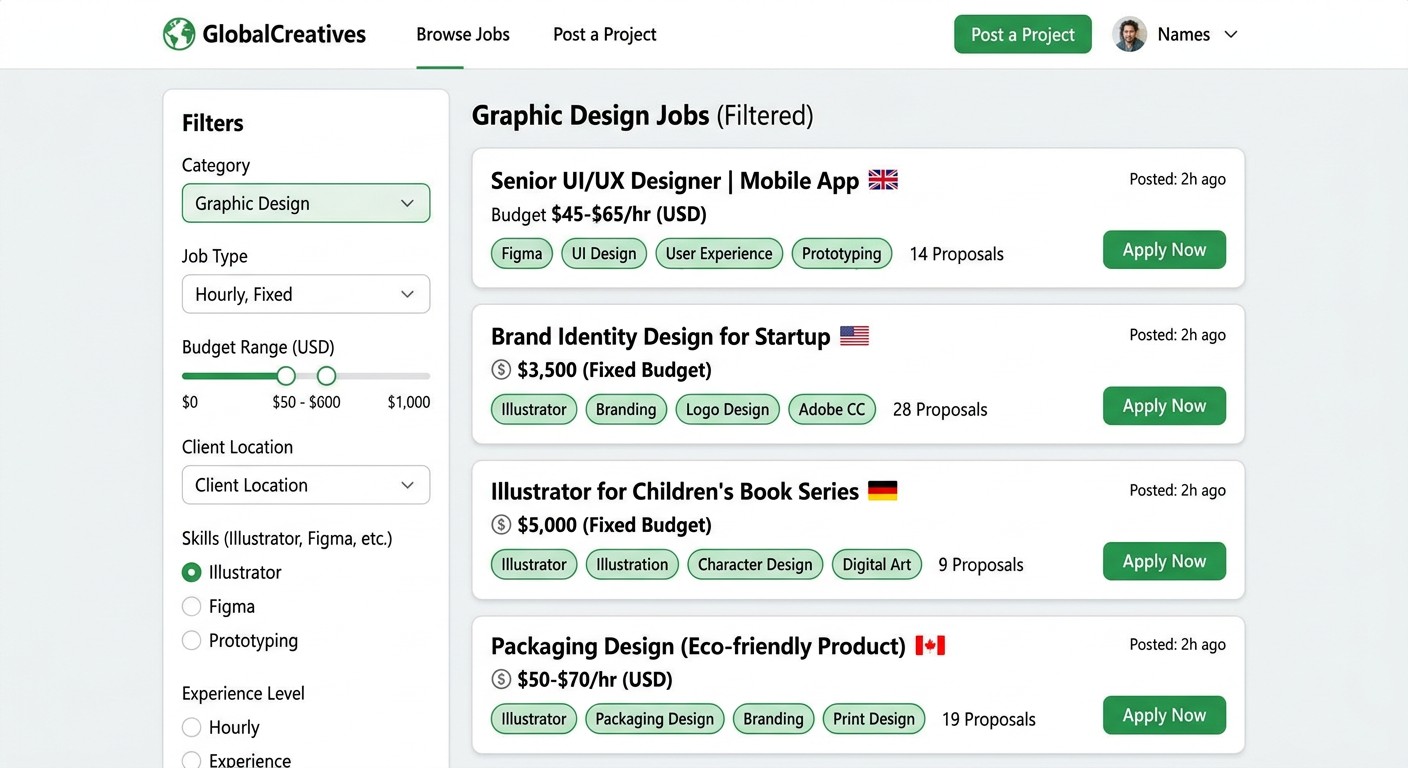Select the Figma skill radio button

(x=191, y=607)
